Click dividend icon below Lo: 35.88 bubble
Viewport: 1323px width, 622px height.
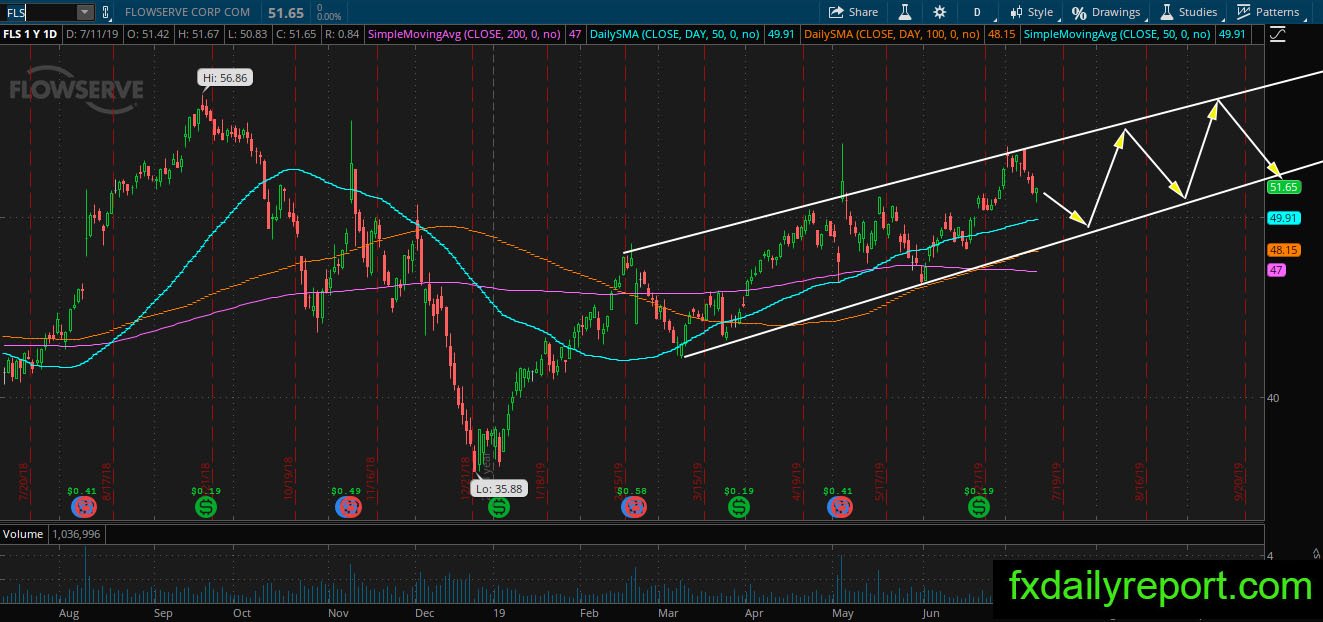pyautogui.click(x=498, y=508)
